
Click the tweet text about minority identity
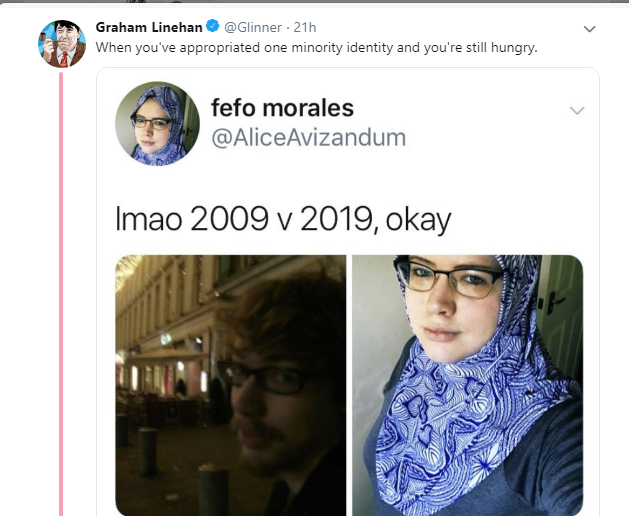pos(317,48)
